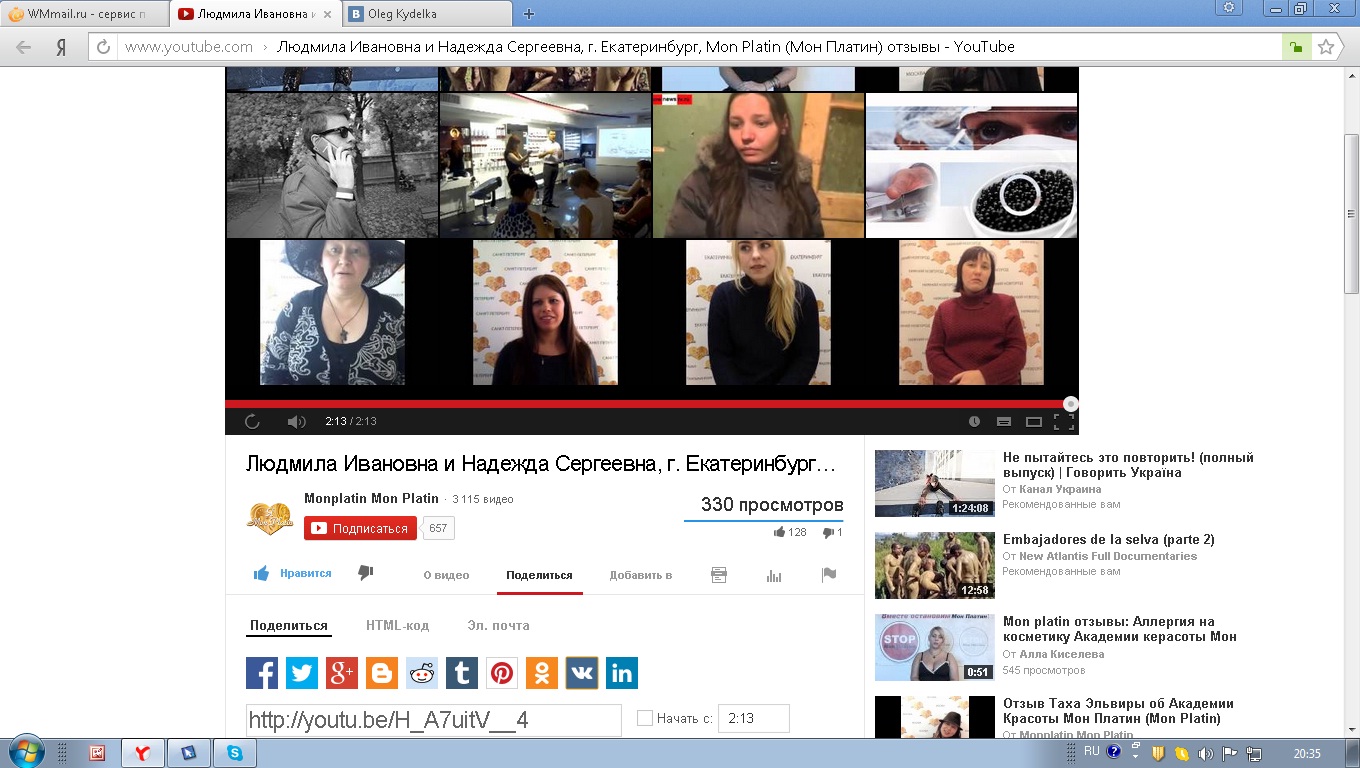Screen dimensions: 1360x768
Task: Toggle theater mode player size
Action: pos(1034,422)
